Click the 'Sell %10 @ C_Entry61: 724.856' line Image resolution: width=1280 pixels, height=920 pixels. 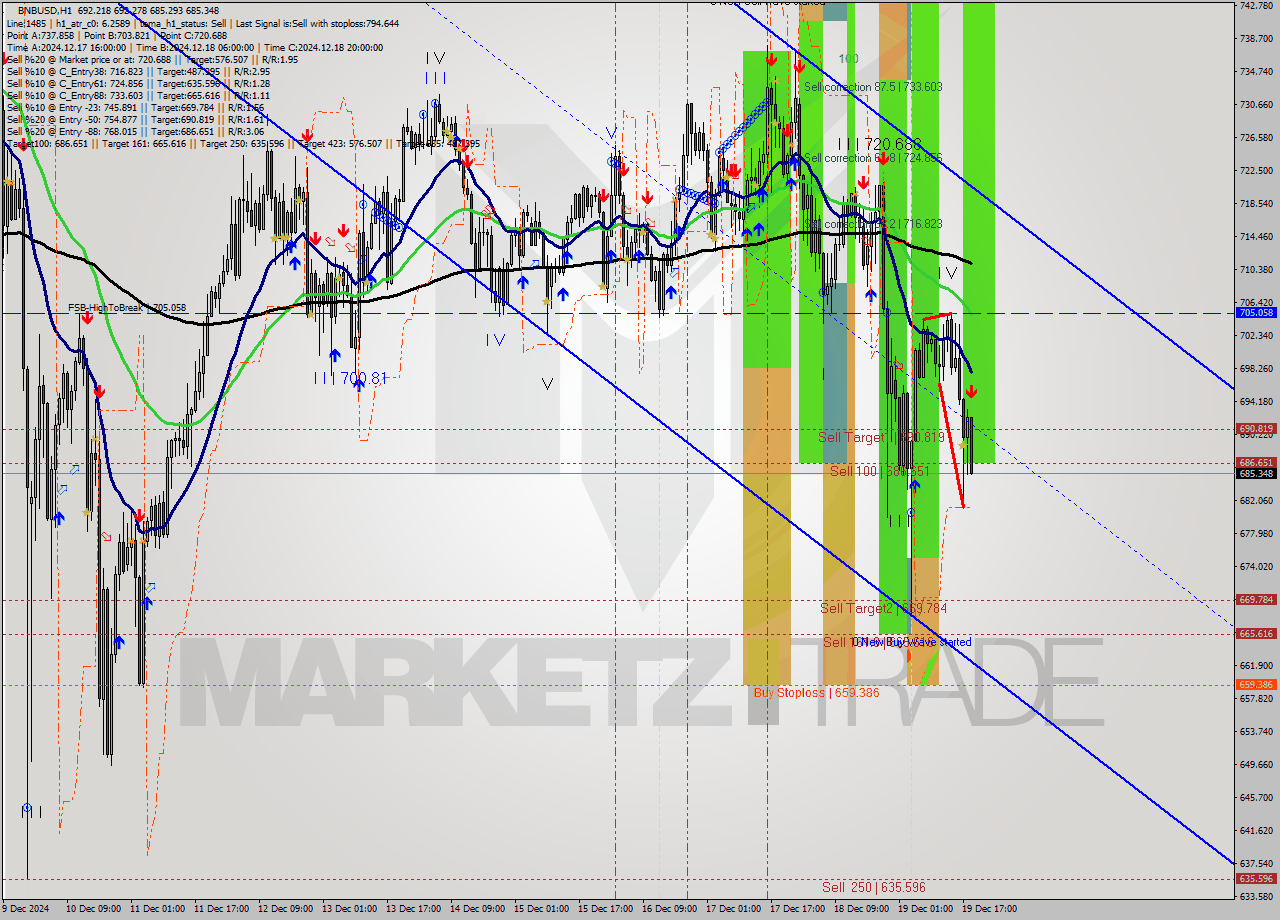coord(138,83)
